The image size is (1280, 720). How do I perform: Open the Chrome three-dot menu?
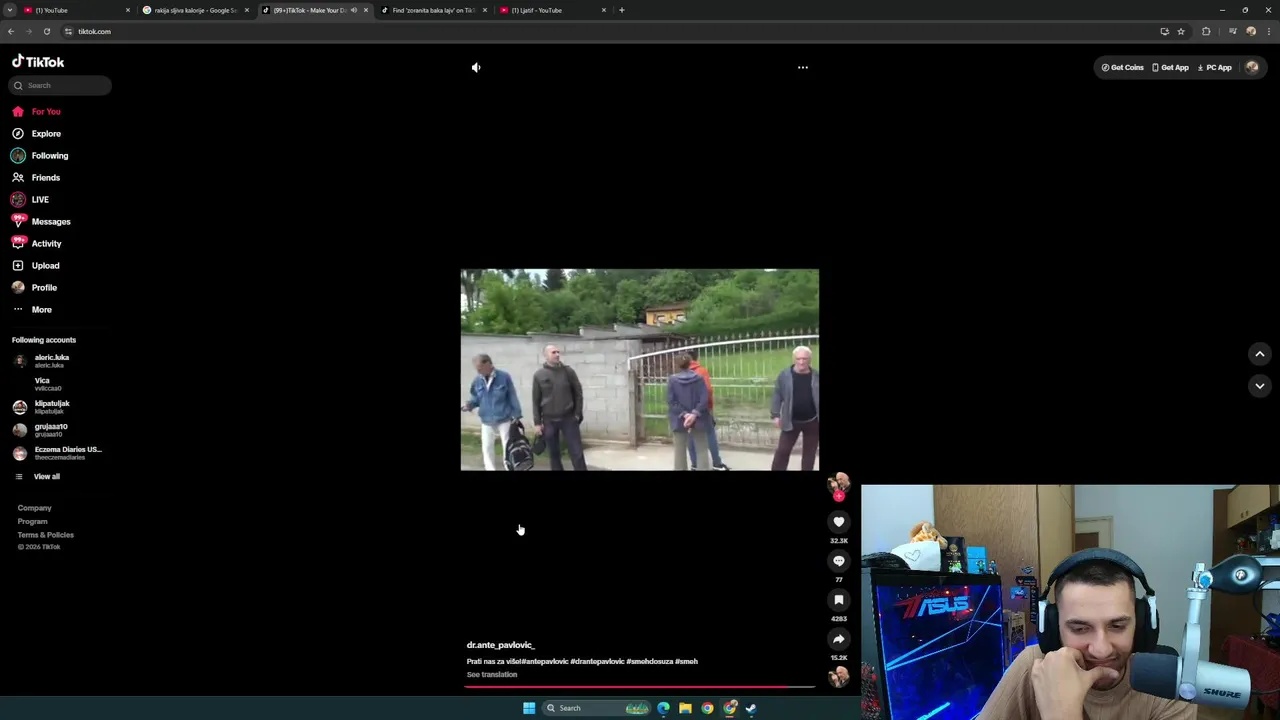point(1269,31)
